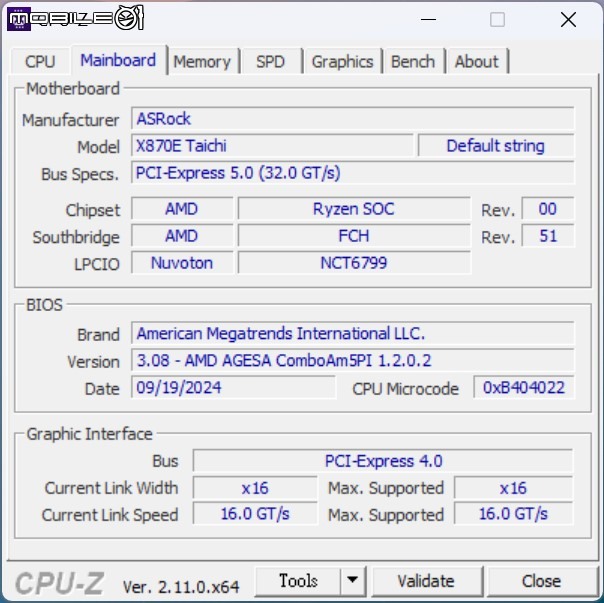Screen dimensions: 604x603
Task: Click the Tools button
Action: pos(298,581)
